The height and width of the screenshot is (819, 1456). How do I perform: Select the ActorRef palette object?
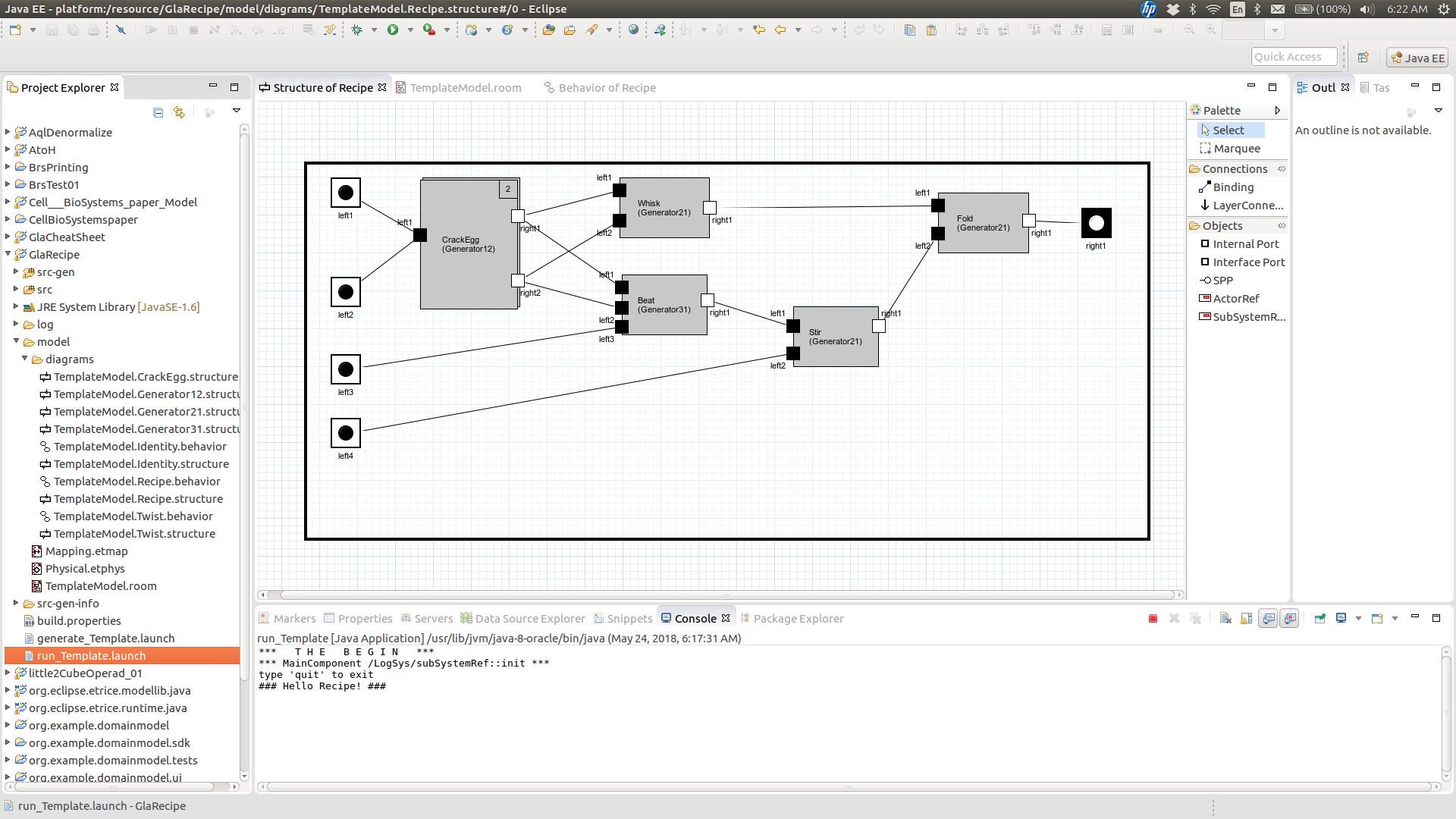[x=1235, y=299]
